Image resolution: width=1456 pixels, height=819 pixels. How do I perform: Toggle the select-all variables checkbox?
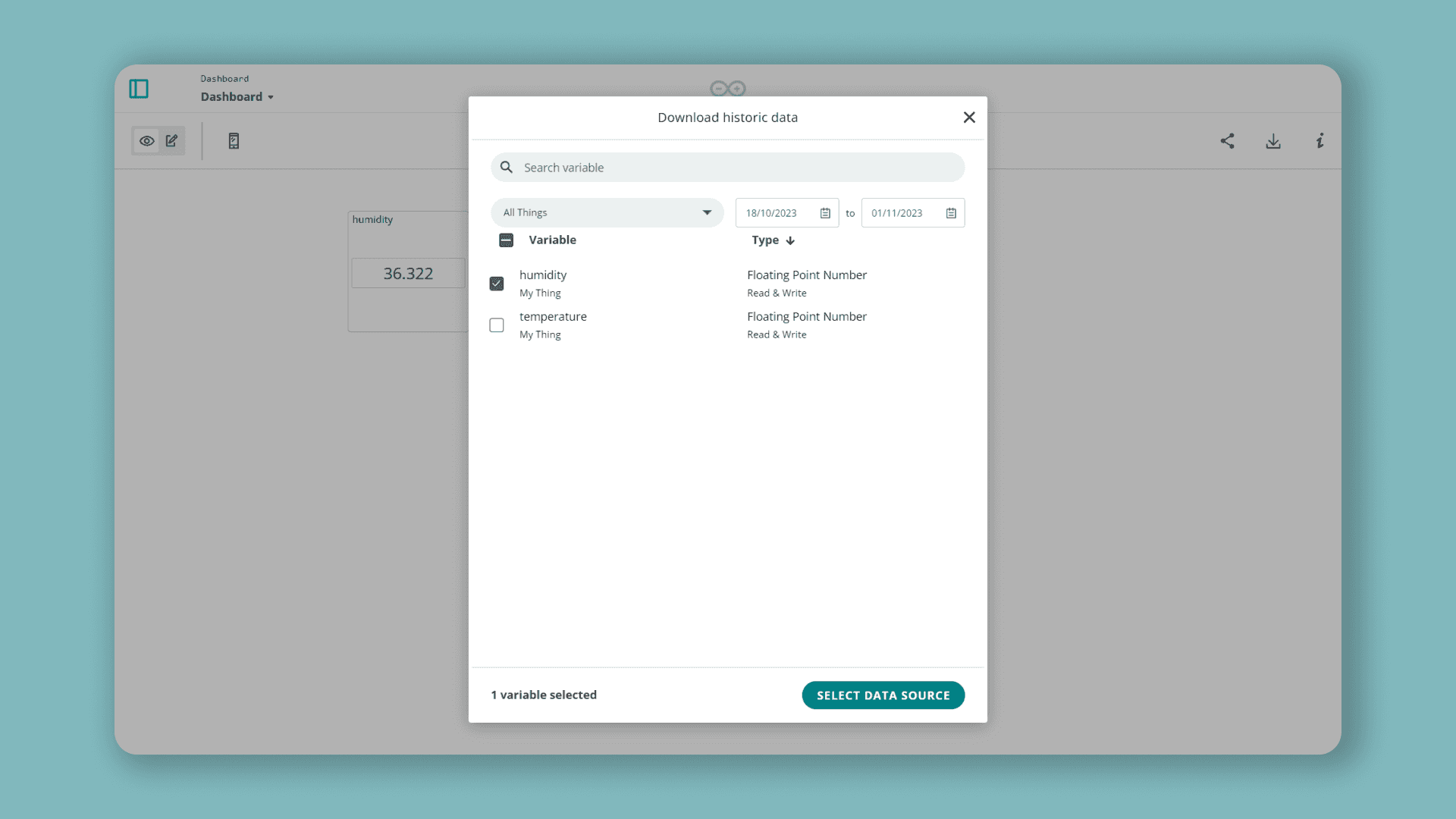506,240
